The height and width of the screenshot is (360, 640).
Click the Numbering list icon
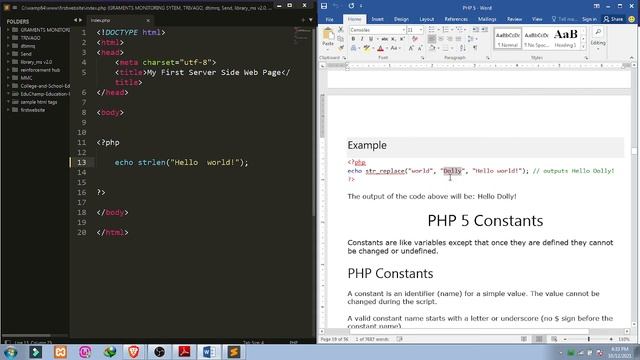446,29
